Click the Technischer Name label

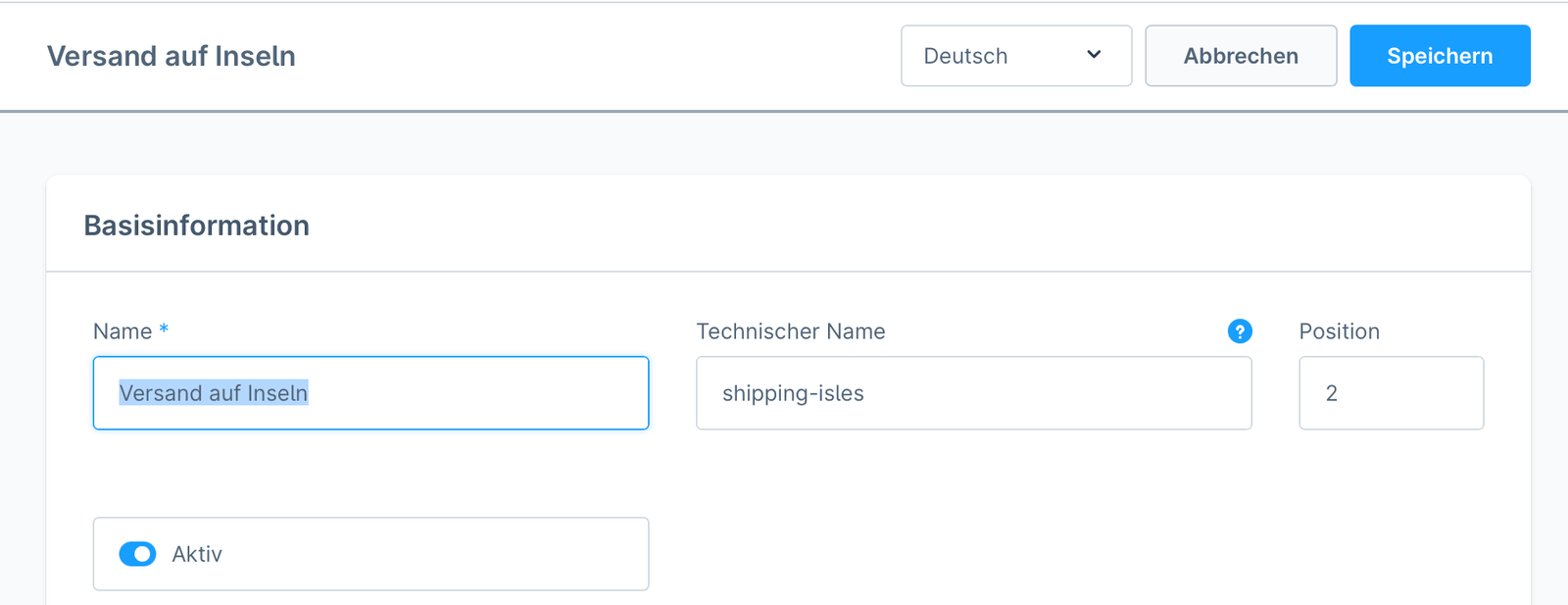coord(790,331)
